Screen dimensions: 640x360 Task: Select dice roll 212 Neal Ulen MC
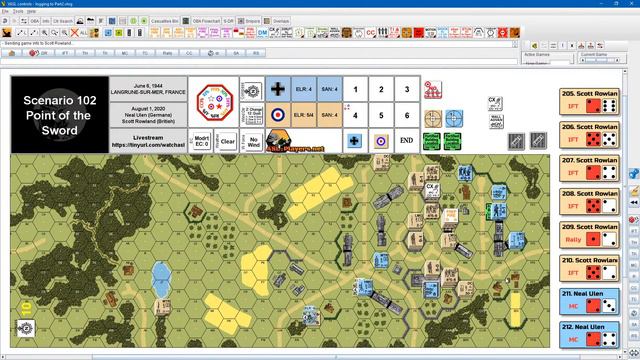[x=589, y=336]
